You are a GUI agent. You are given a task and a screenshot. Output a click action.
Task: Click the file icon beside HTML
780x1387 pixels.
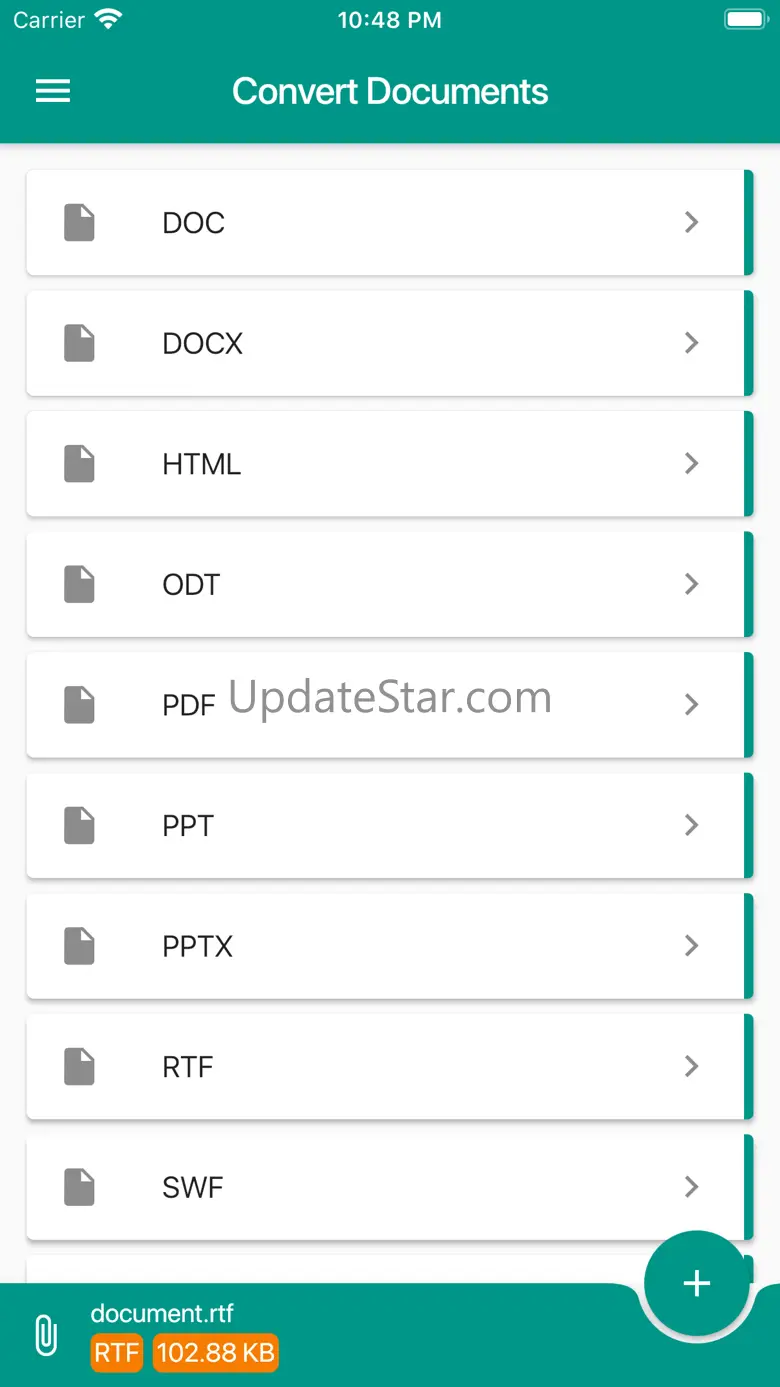point(79,464)
